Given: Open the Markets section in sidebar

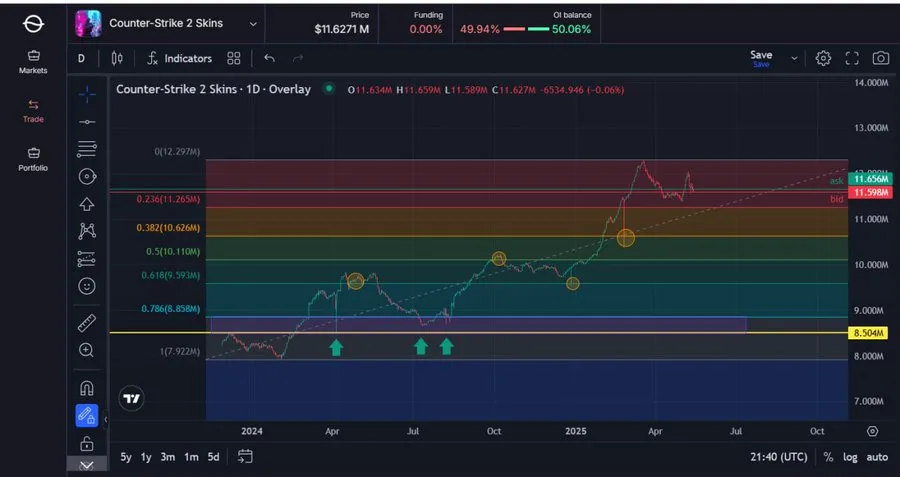Looking at the screenshot, I should pyautogui.click(x=33, y=62).
